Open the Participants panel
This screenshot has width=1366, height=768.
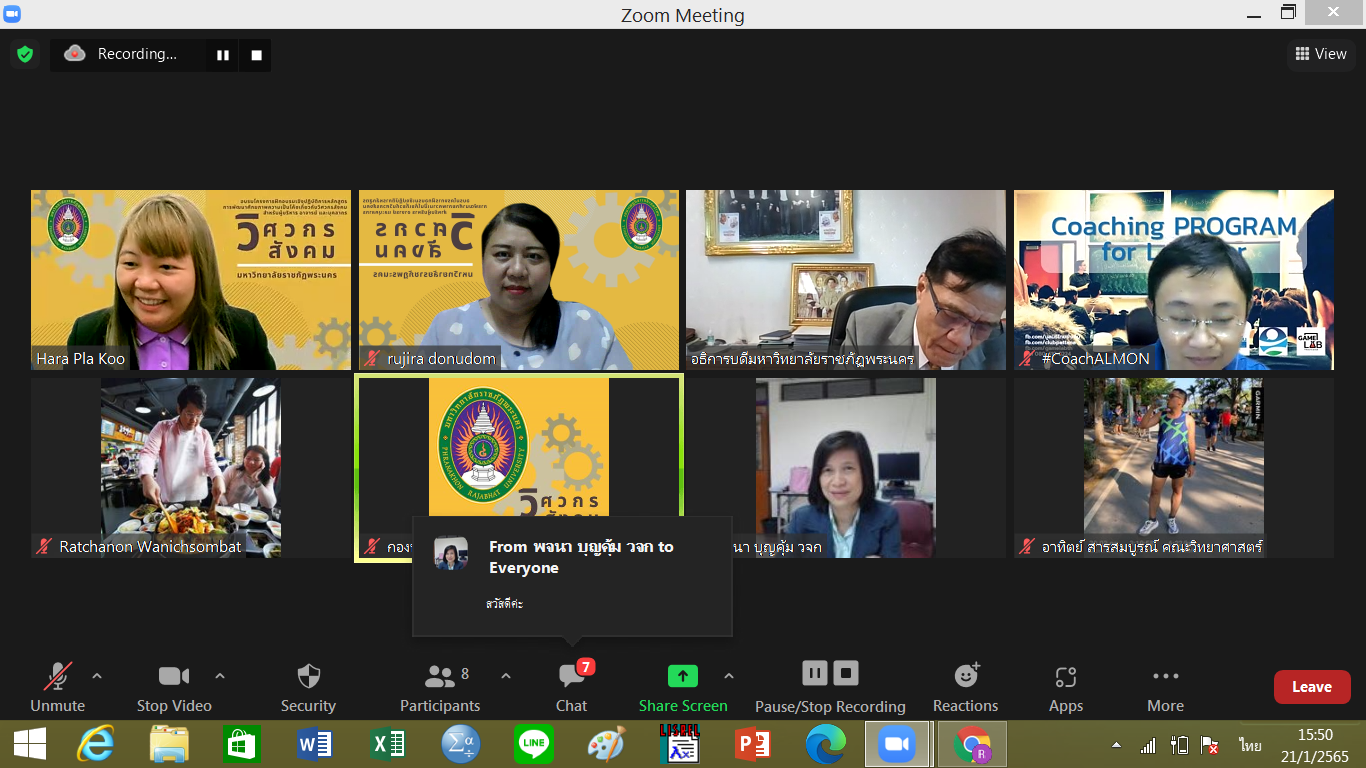440,688
